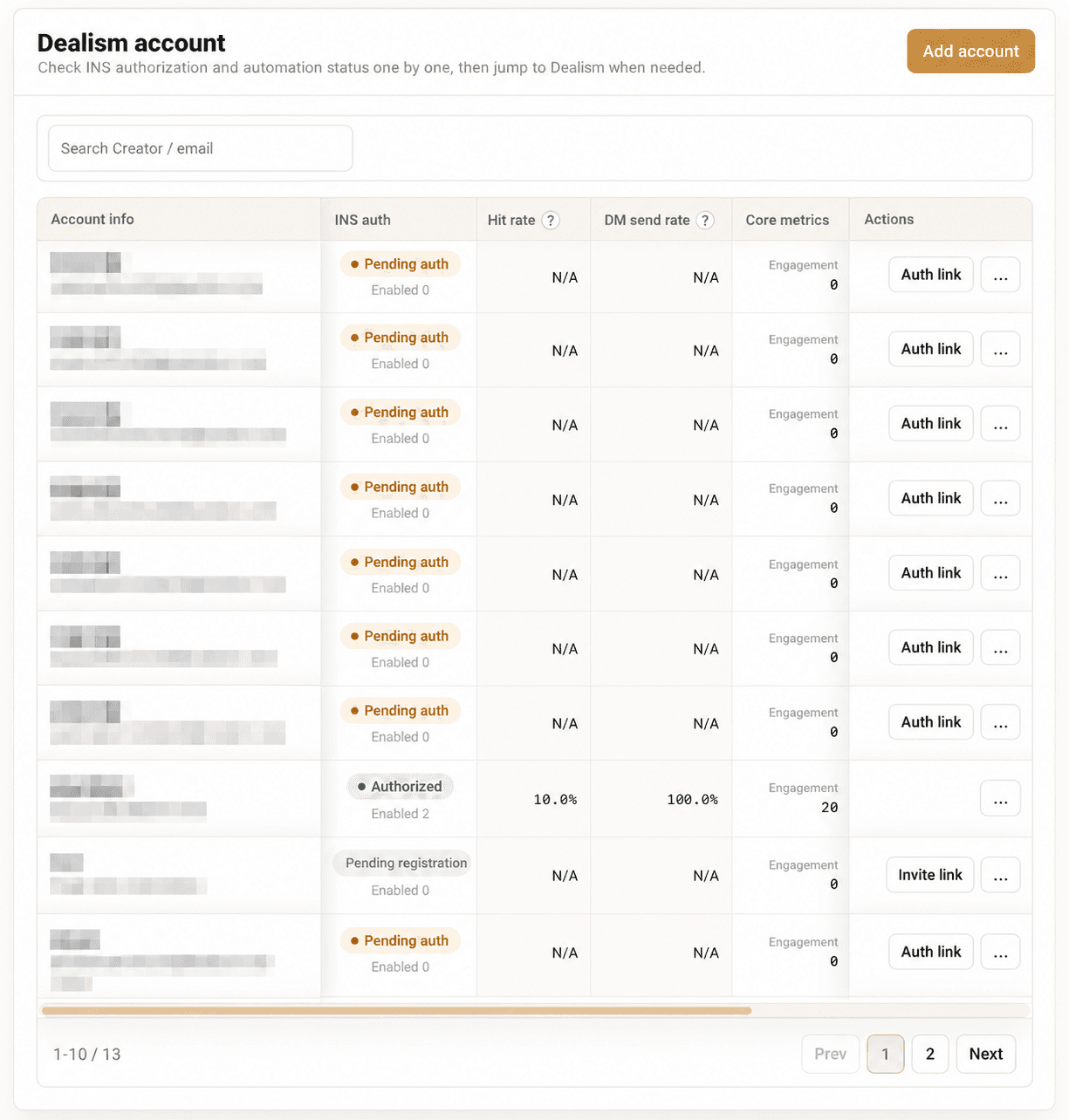Click the Hit rate column label
1069x1120 pixels.
tap(511, 220)
